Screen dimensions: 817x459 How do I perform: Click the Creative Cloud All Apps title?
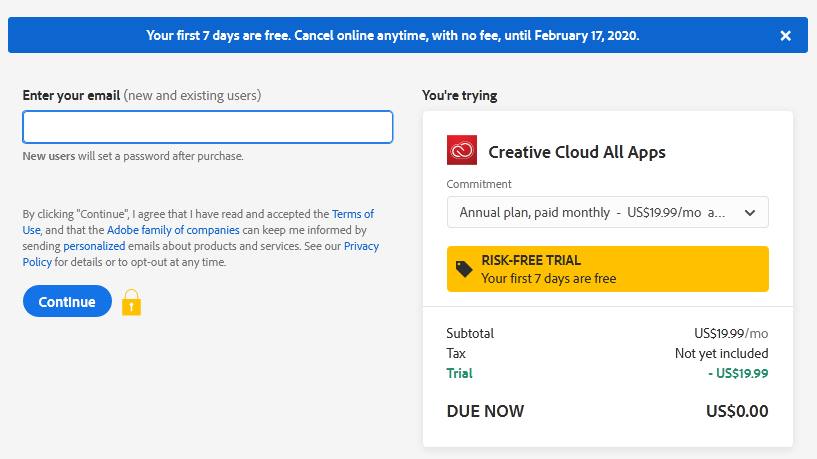click(x=576, y=152)
